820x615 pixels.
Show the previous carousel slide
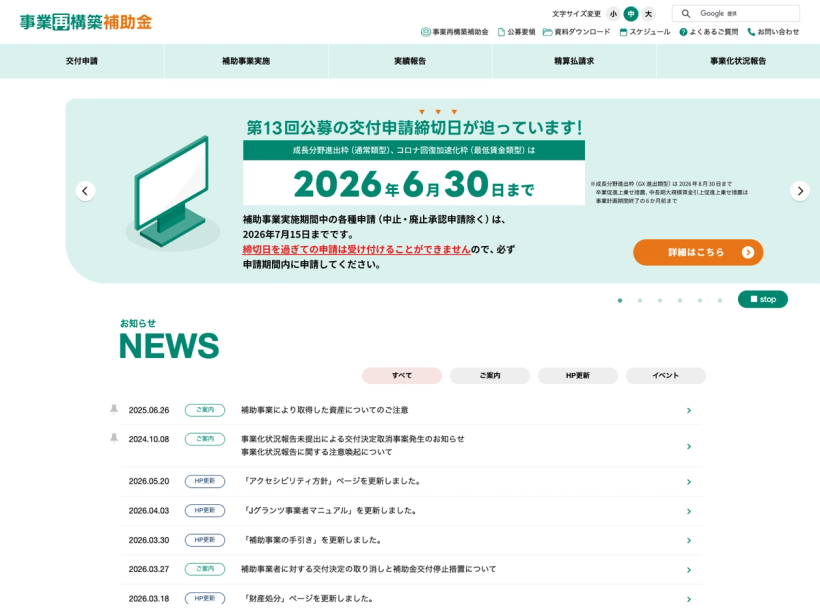tap(85, 191)
